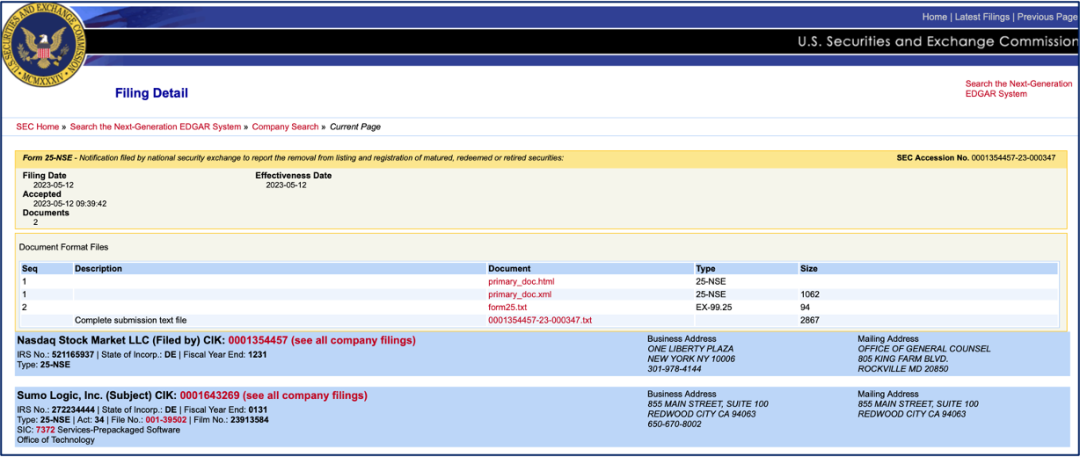Click the Description column header
The height and width of the screenshot is (457, 1080).
[98, 268]
